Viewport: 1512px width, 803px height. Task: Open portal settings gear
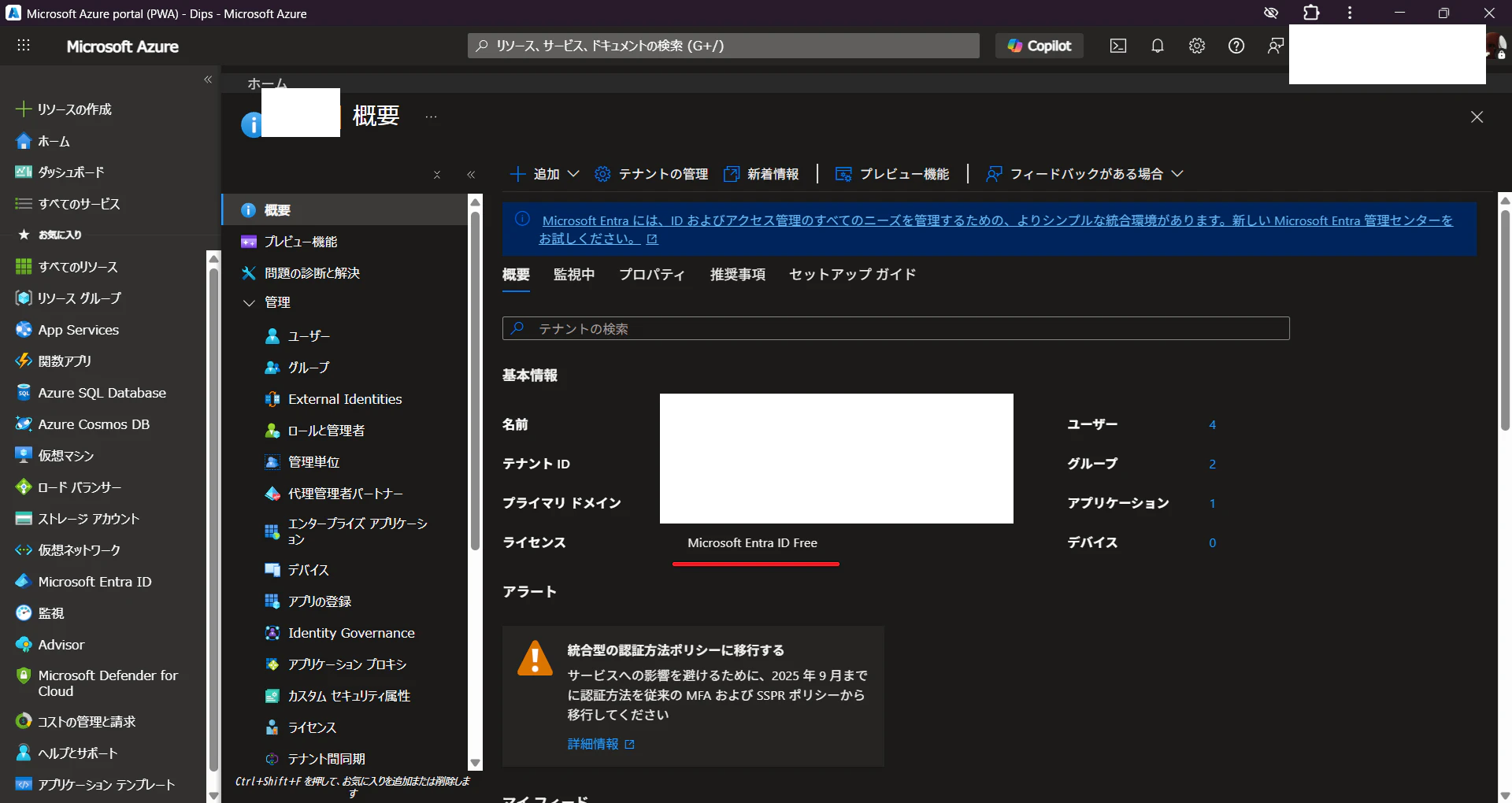point(1197,46)
